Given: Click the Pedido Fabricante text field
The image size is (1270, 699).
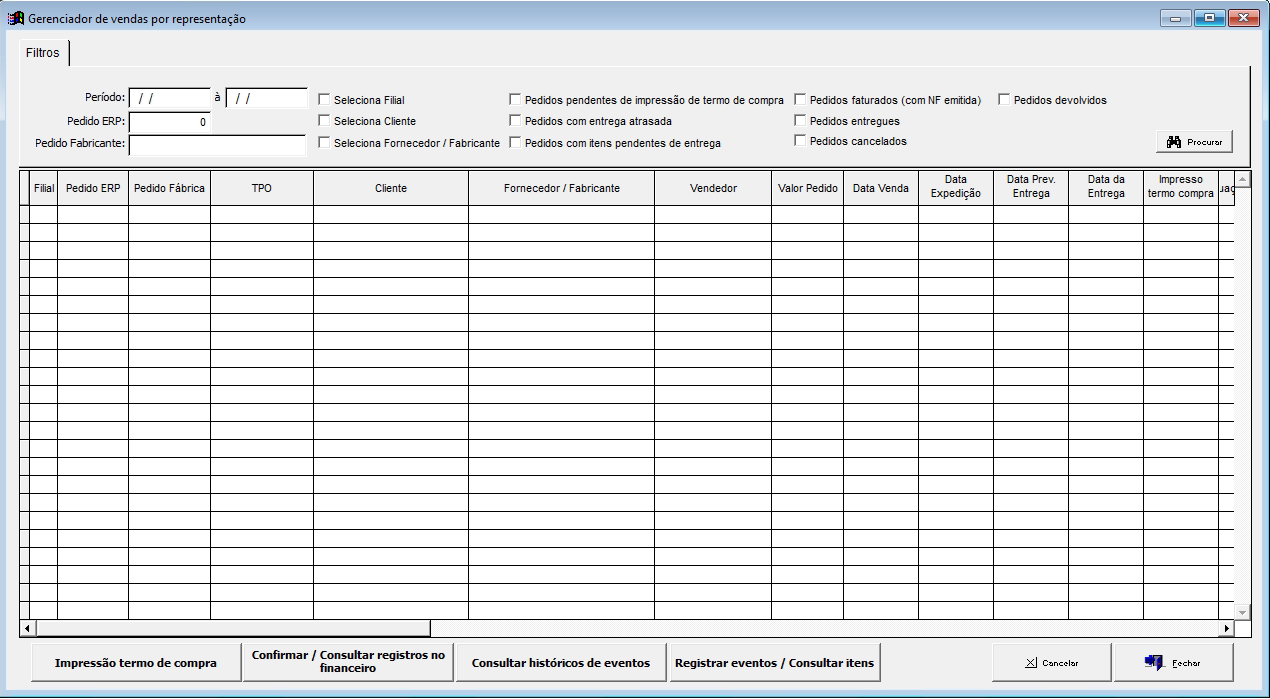Looking at the screenshot, I should (217, 145).
